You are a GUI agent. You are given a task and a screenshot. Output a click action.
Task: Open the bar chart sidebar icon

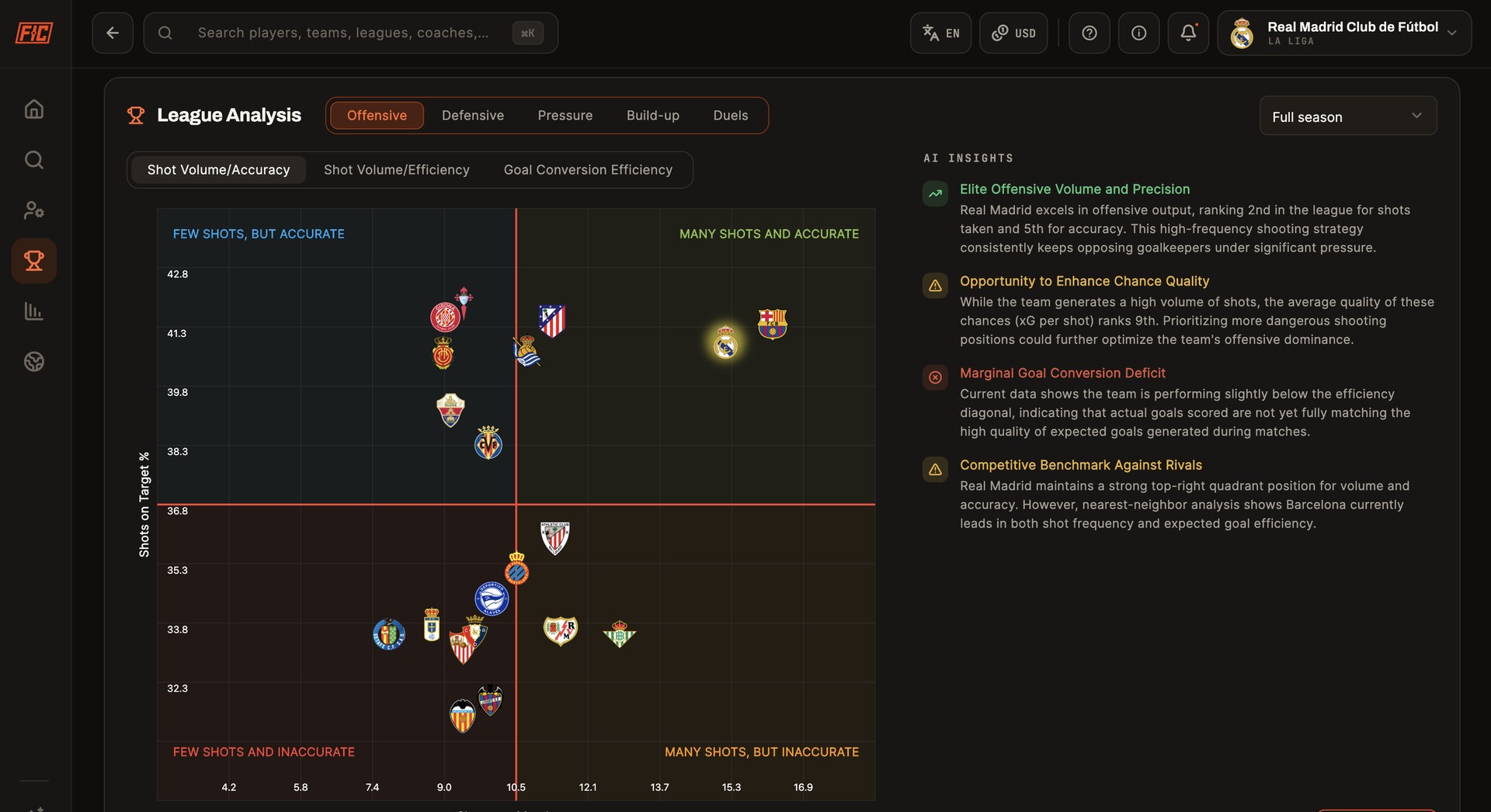coord(34,311)
